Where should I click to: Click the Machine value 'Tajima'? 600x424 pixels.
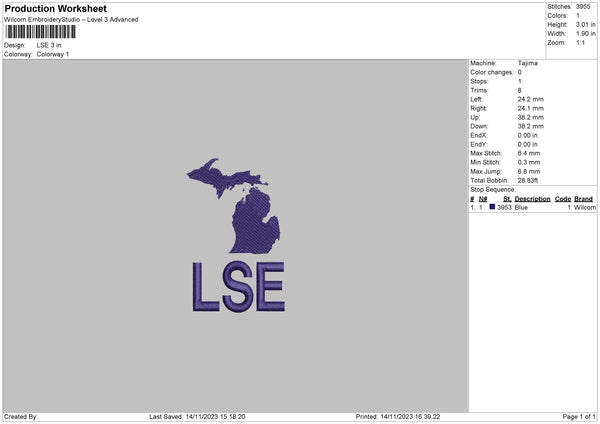coord(528,63)
